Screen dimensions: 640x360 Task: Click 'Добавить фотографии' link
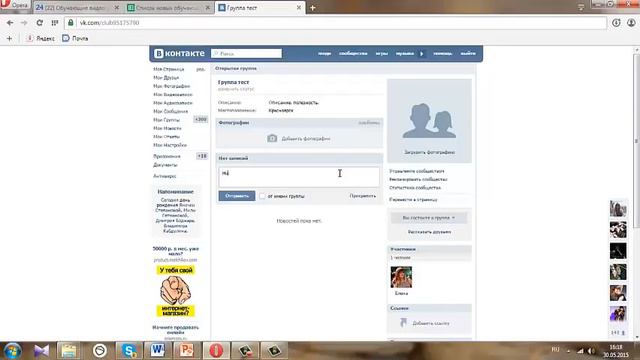(x=306, y=139)
